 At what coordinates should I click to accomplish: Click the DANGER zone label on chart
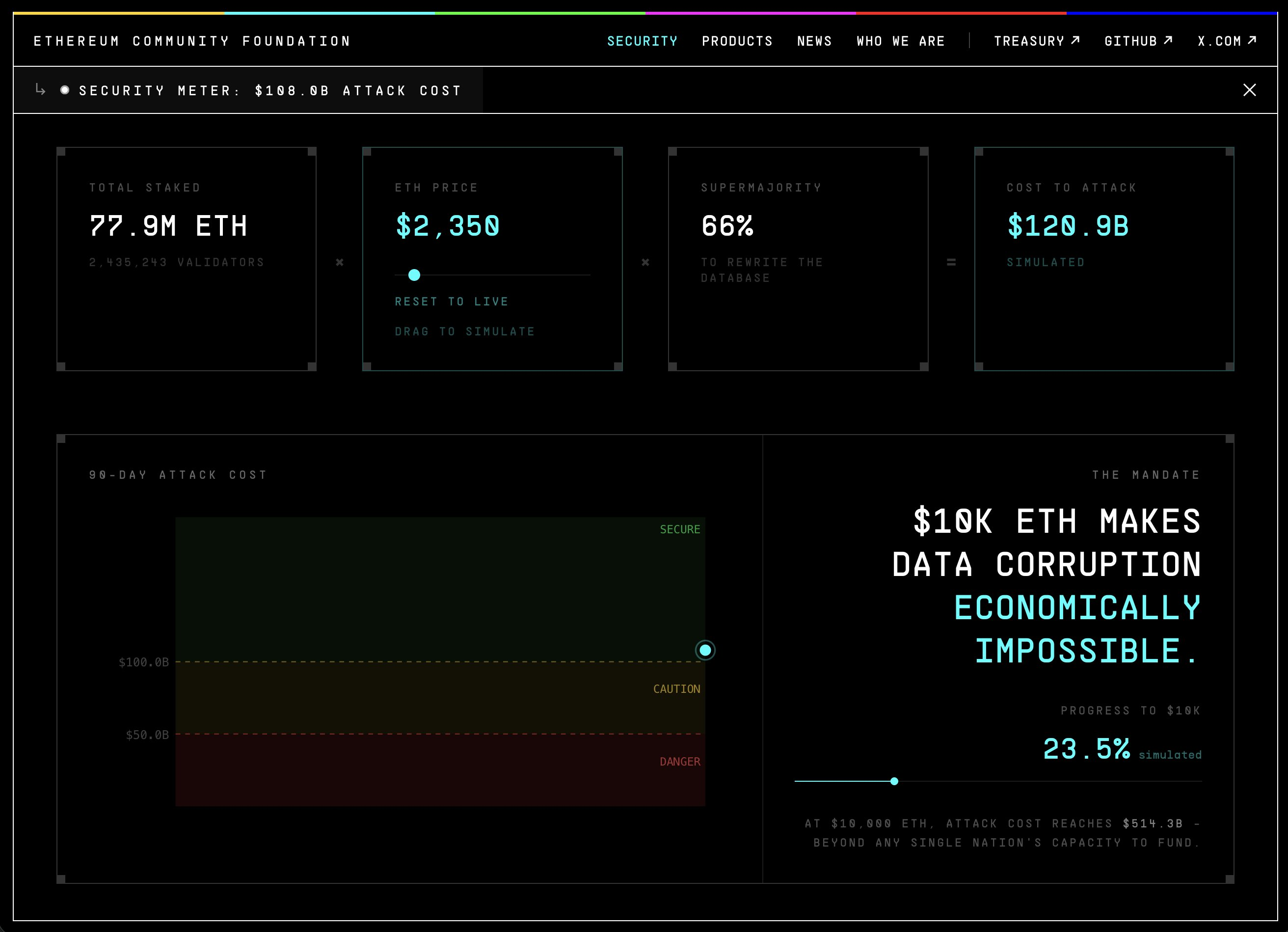[x=680, y=762]
